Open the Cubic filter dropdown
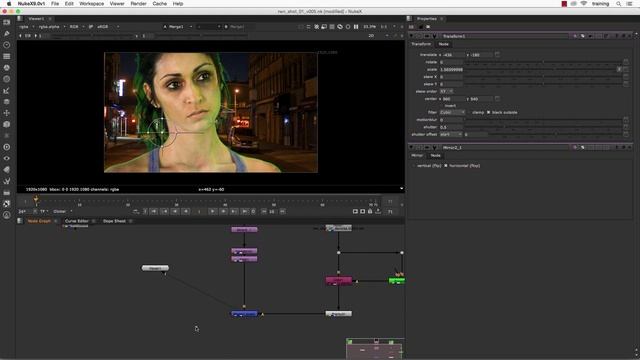This screenshot has width=640, height=360. coord(452,112)
